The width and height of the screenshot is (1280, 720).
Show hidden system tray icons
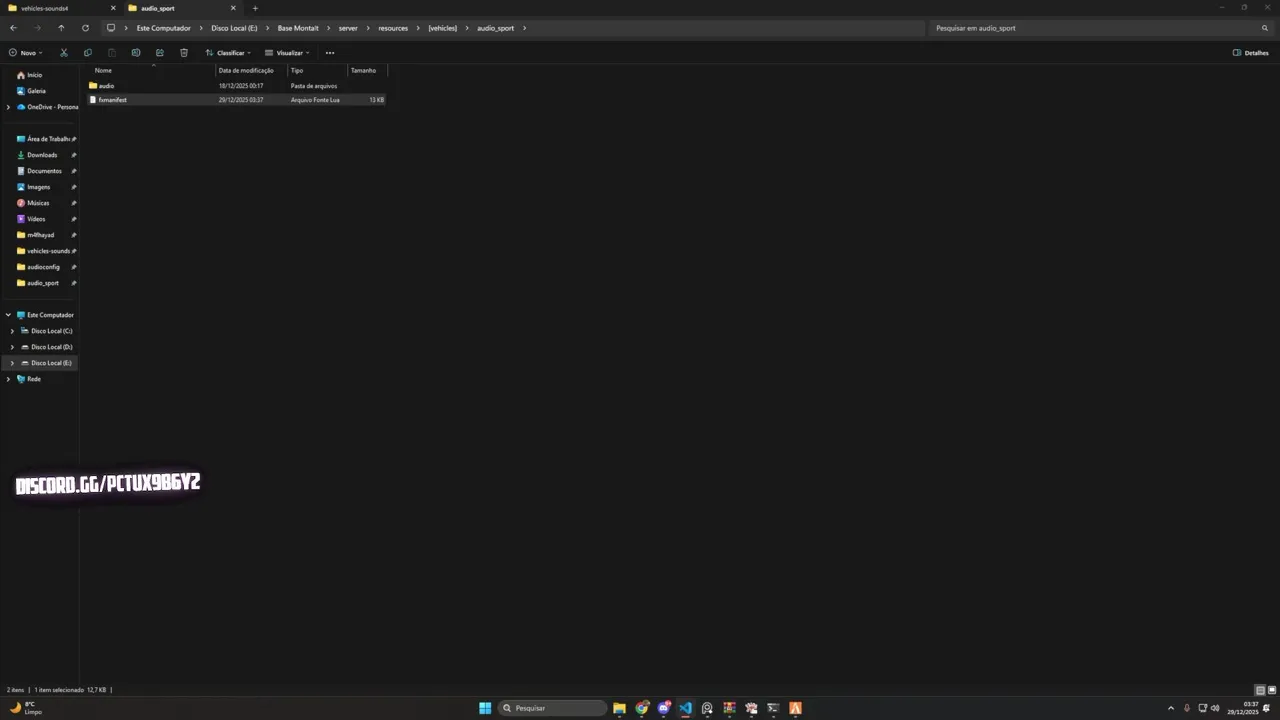tap(1171, 708)
